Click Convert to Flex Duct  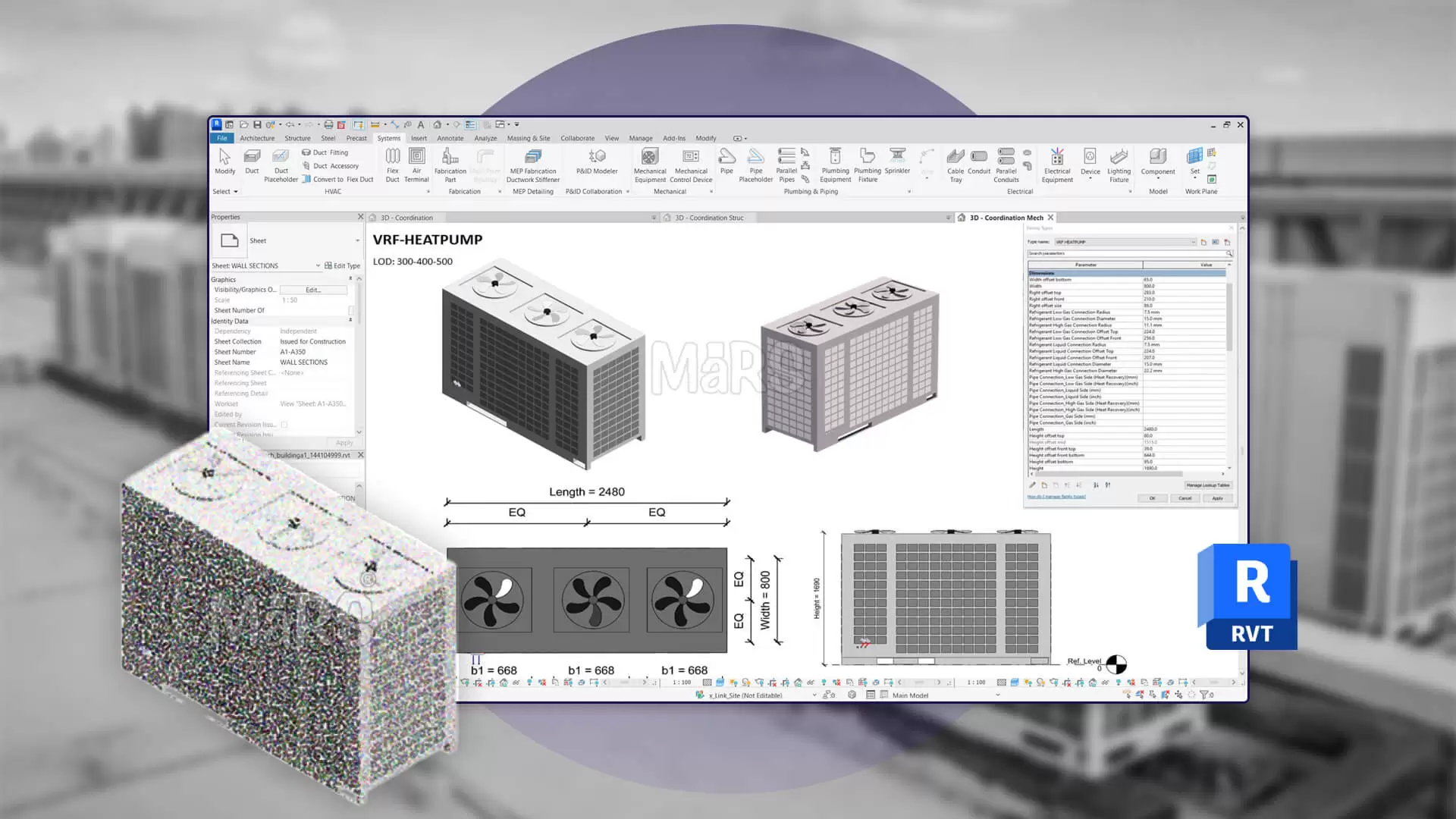(x=337, y=180)
